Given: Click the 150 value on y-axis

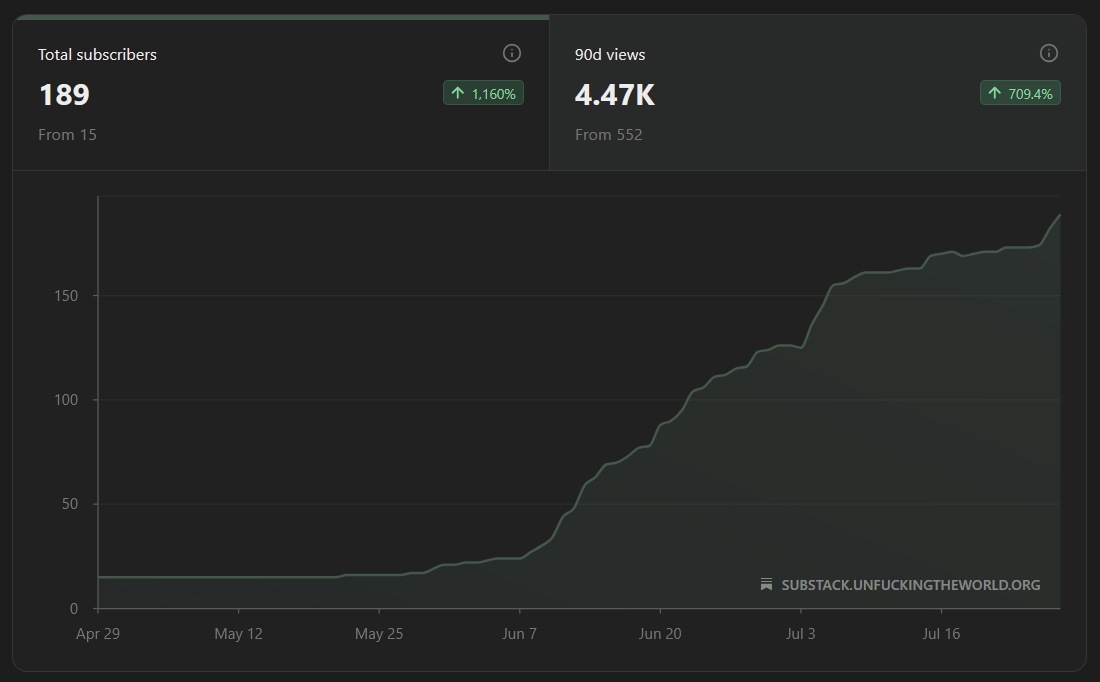Looking at the screenshot, I should tap(66, 296).
